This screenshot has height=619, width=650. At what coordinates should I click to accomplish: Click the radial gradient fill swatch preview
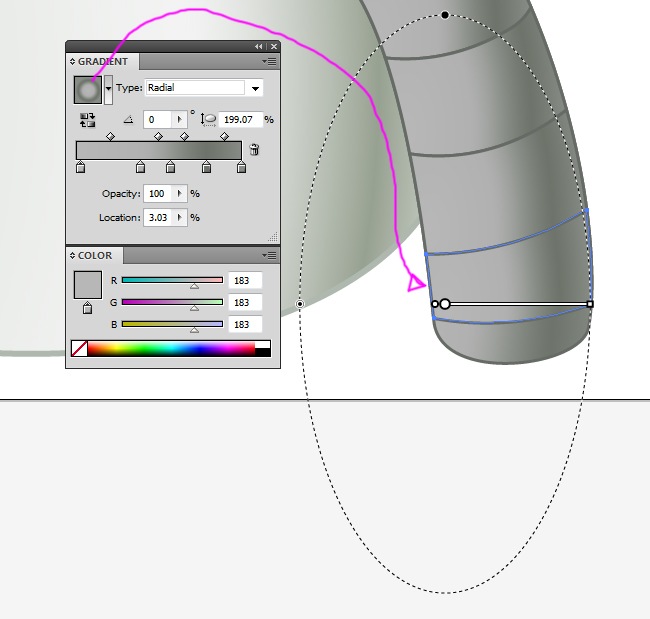pyautogui.click(x=88, y=90)
